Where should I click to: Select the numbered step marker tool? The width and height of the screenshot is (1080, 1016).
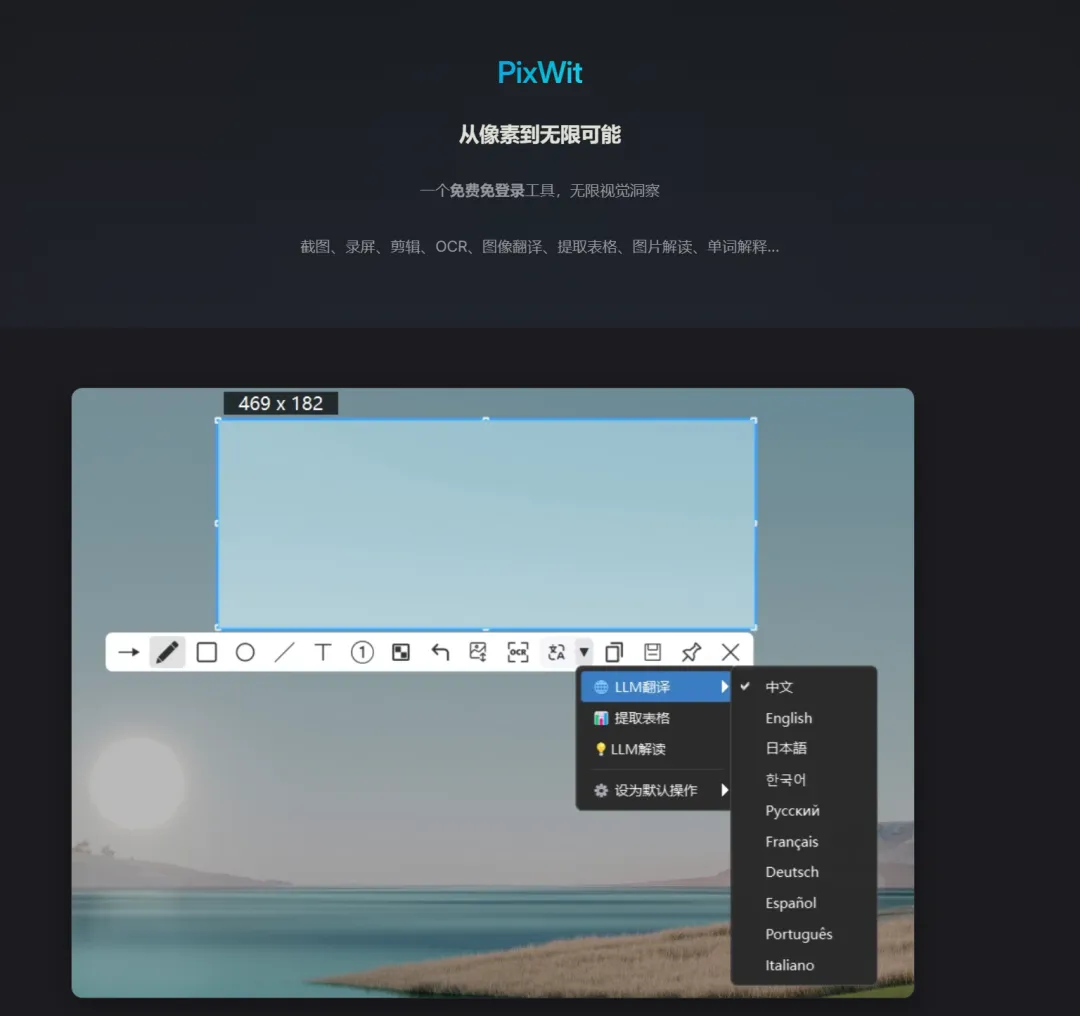click(362, 652)
